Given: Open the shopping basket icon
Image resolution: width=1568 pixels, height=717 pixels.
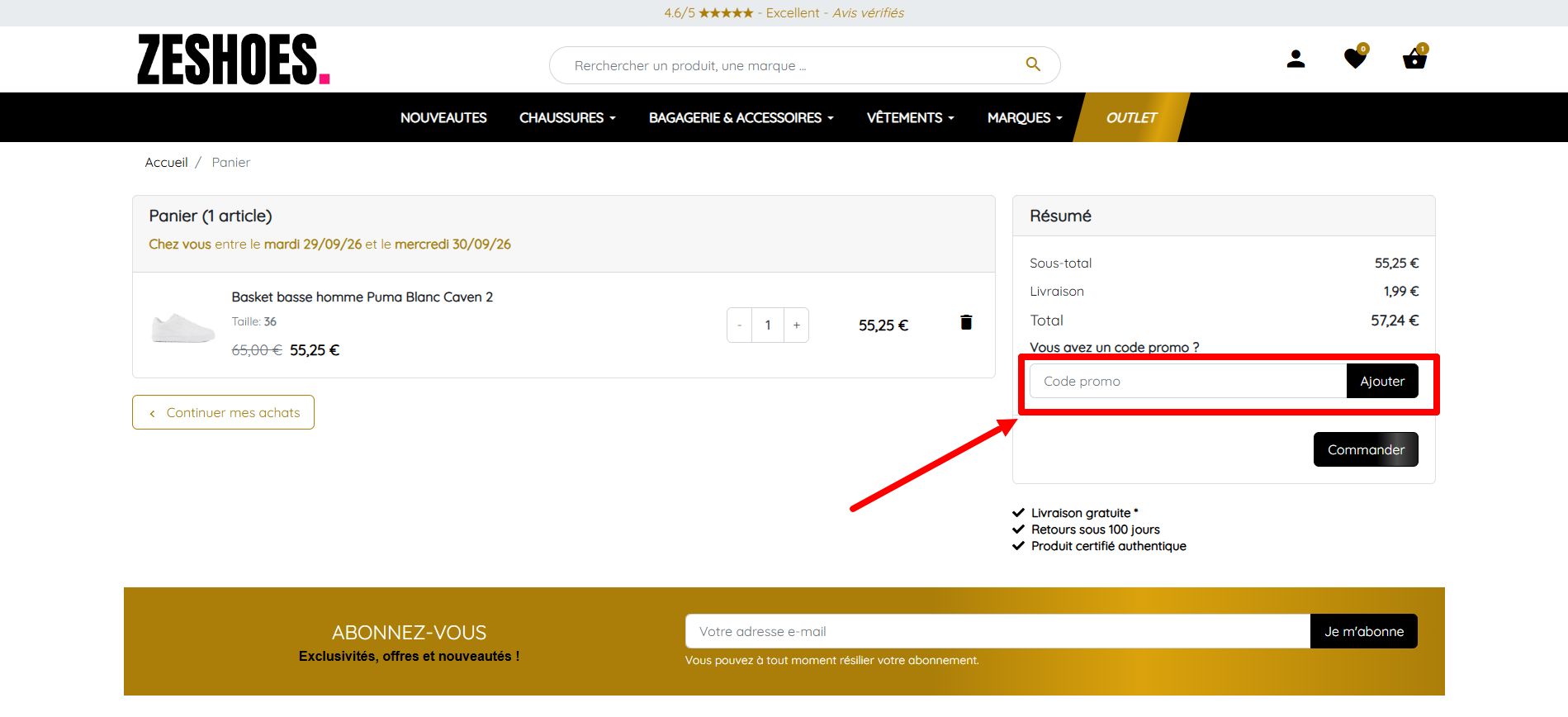Looking at the screenshot, I should tap(1415, 58).
